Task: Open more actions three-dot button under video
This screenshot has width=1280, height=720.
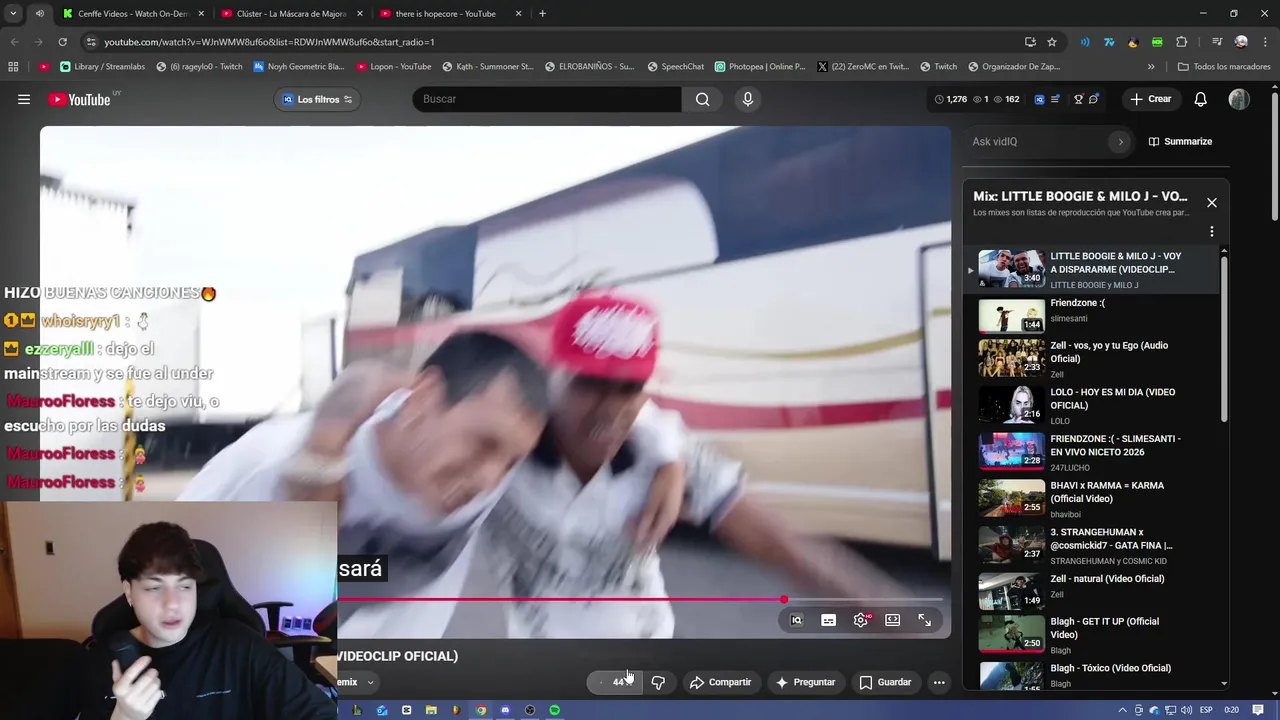Action: (938, 682)
